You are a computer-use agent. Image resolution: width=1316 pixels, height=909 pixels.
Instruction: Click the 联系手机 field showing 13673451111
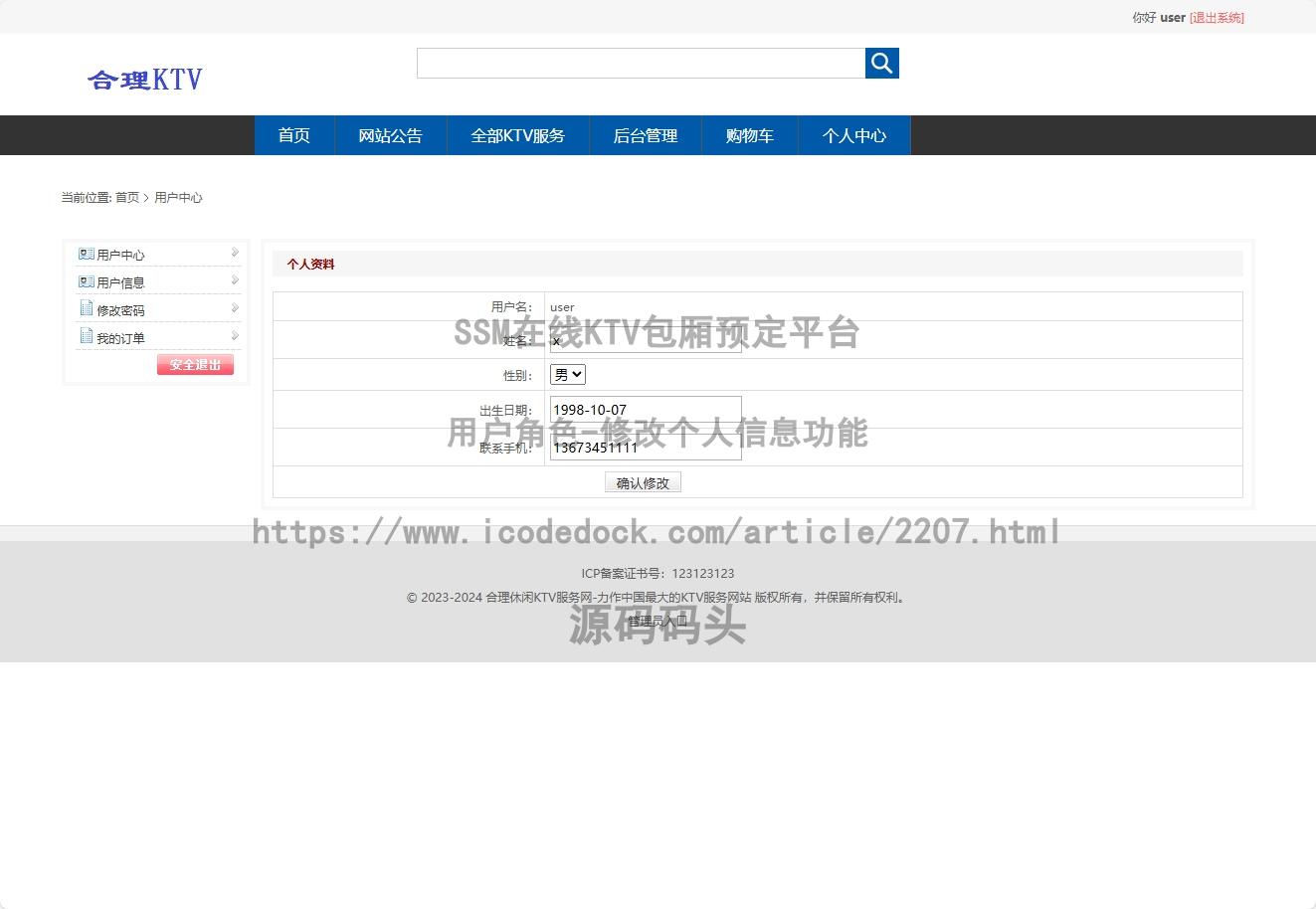coord(646,448)
